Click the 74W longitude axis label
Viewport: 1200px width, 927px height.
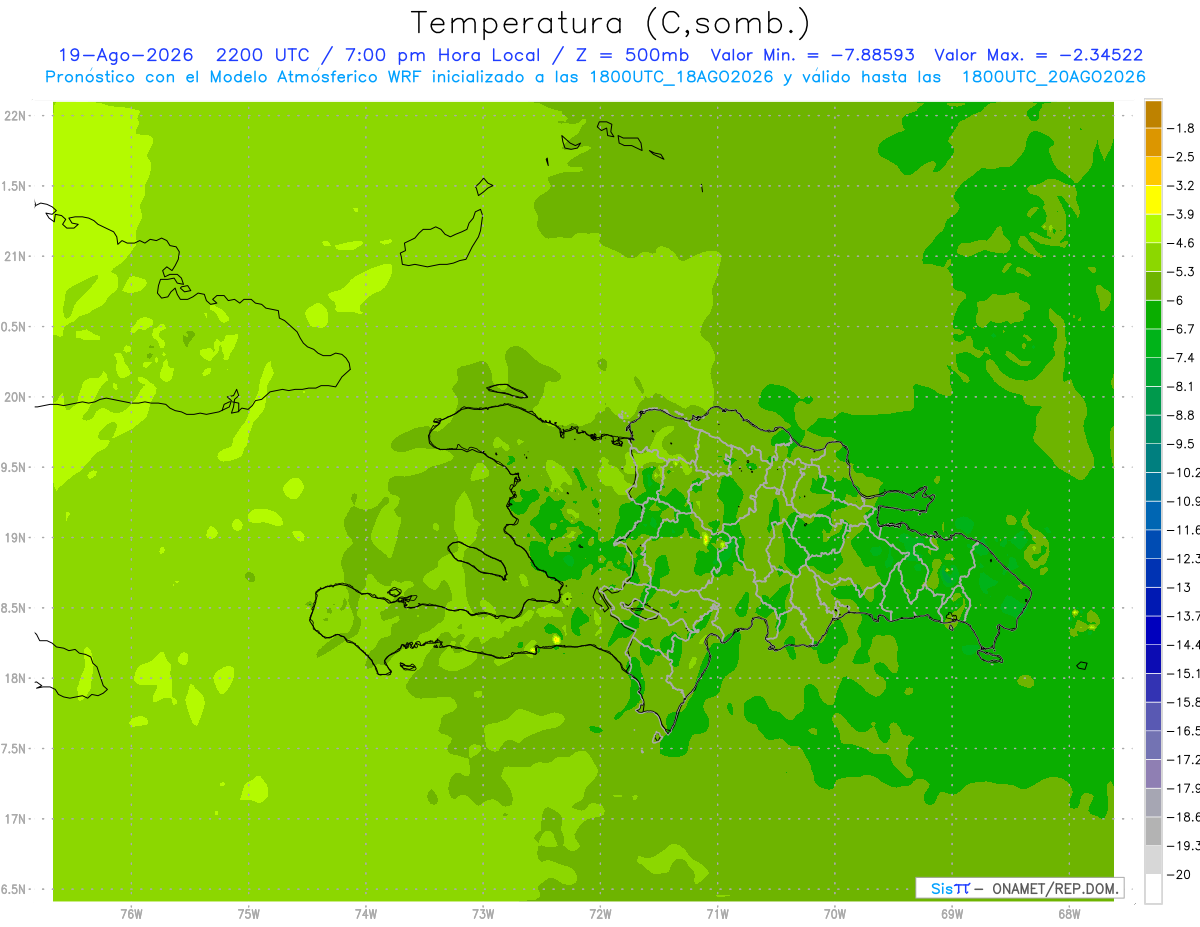(x=366, y=913)
